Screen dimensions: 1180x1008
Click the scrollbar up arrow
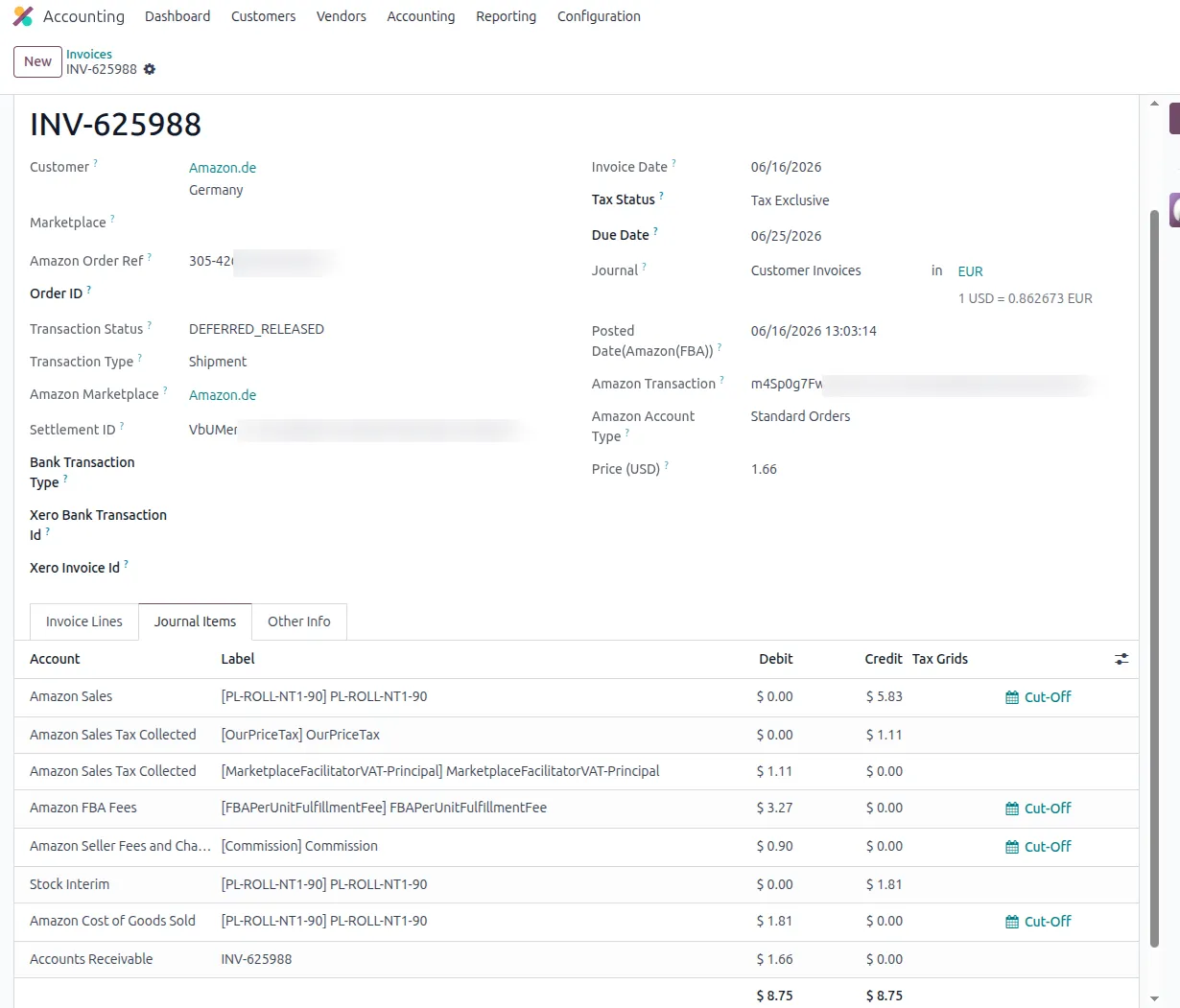pyautogui.click(x=1154, y=104)
